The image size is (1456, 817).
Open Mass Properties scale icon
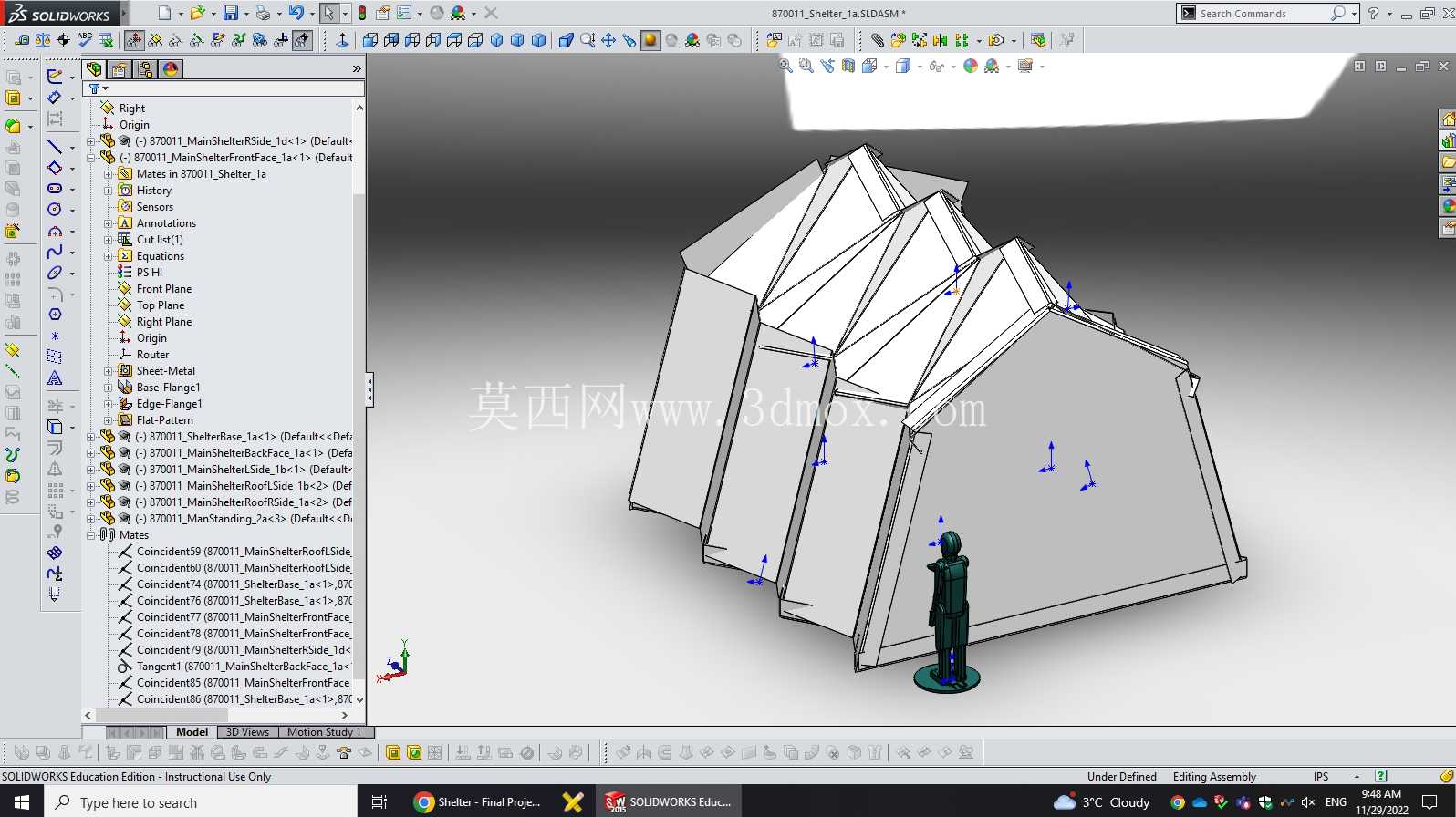[43, 40]
